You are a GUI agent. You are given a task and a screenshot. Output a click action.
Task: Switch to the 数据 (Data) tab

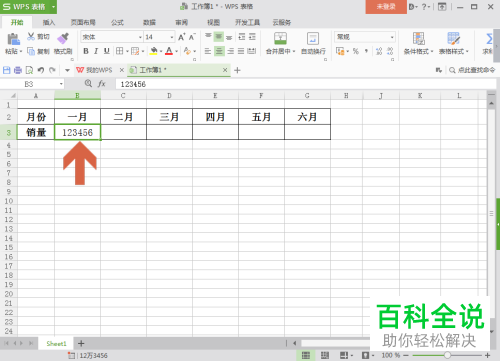click(149, 22)
